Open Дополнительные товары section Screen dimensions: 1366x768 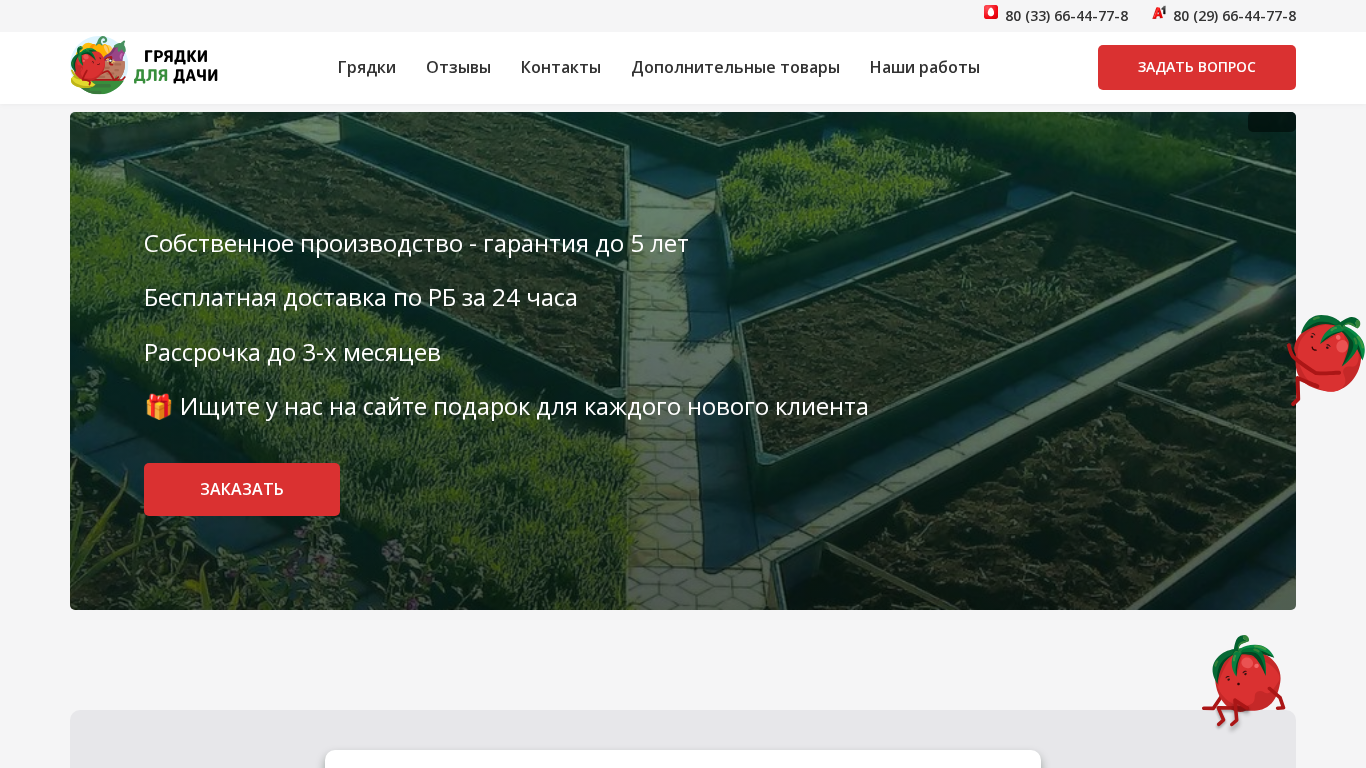point(735,67)
